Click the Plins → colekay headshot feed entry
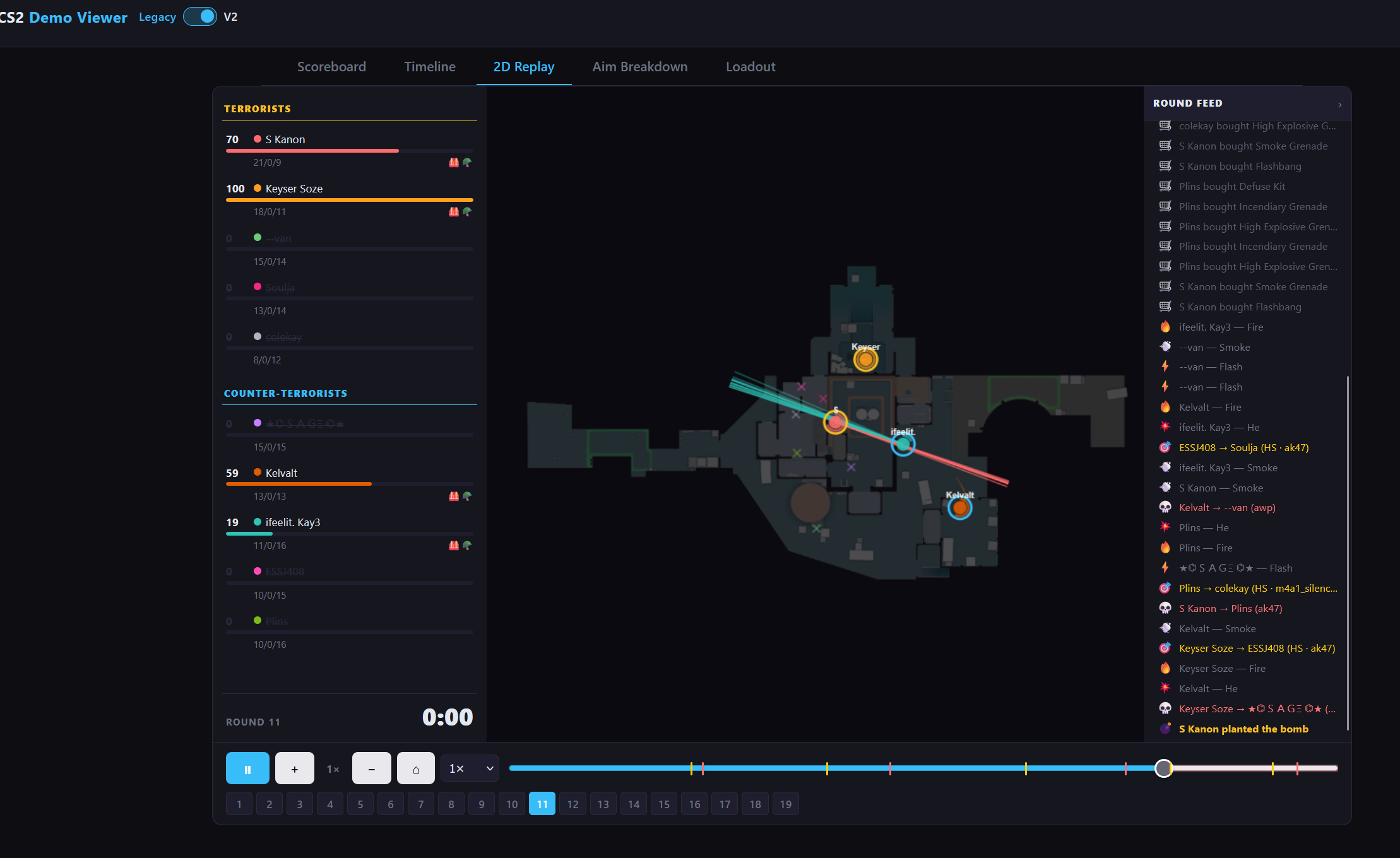The image size is (1400, 858). pos(1248,588)
